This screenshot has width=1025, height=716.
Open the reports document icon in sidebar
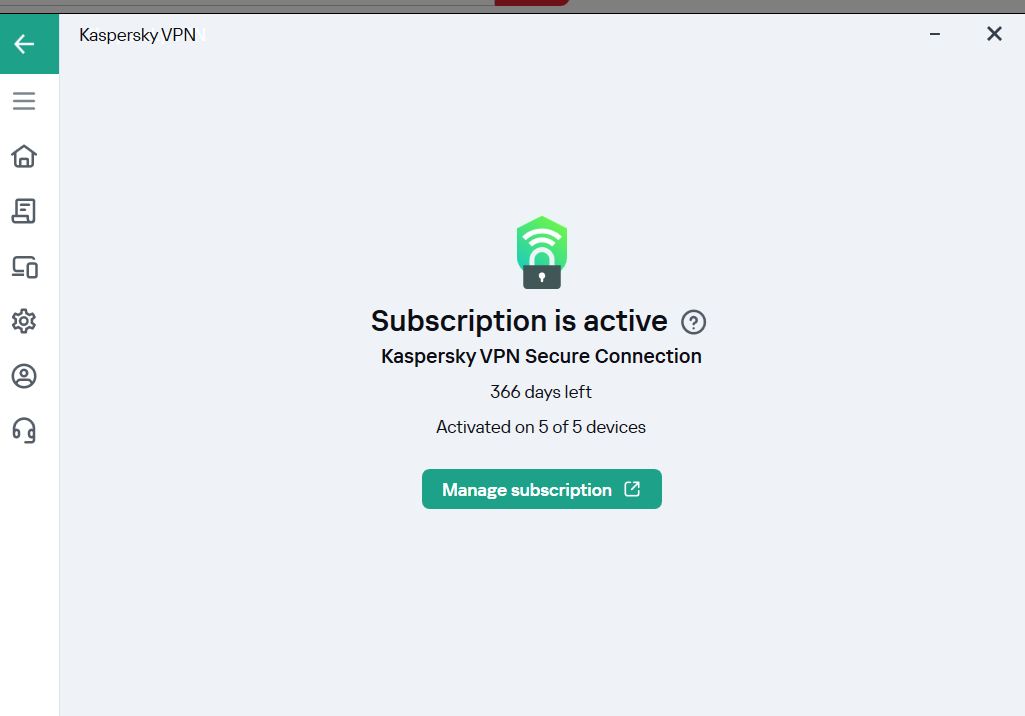pos(24,211)
